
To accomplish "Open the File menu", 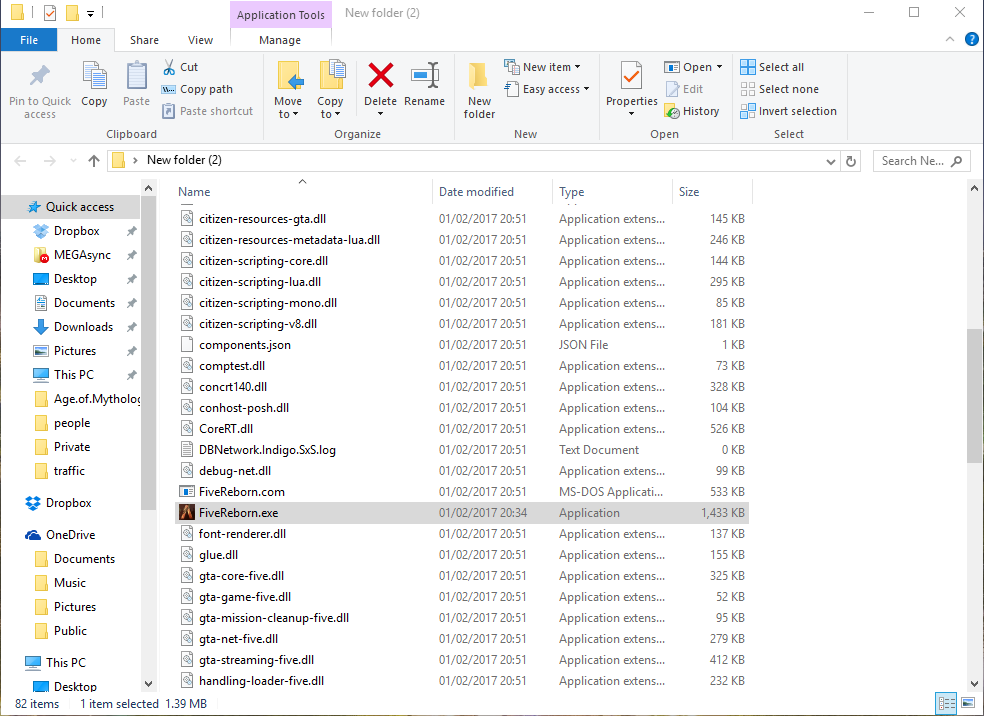I will 29,40.
